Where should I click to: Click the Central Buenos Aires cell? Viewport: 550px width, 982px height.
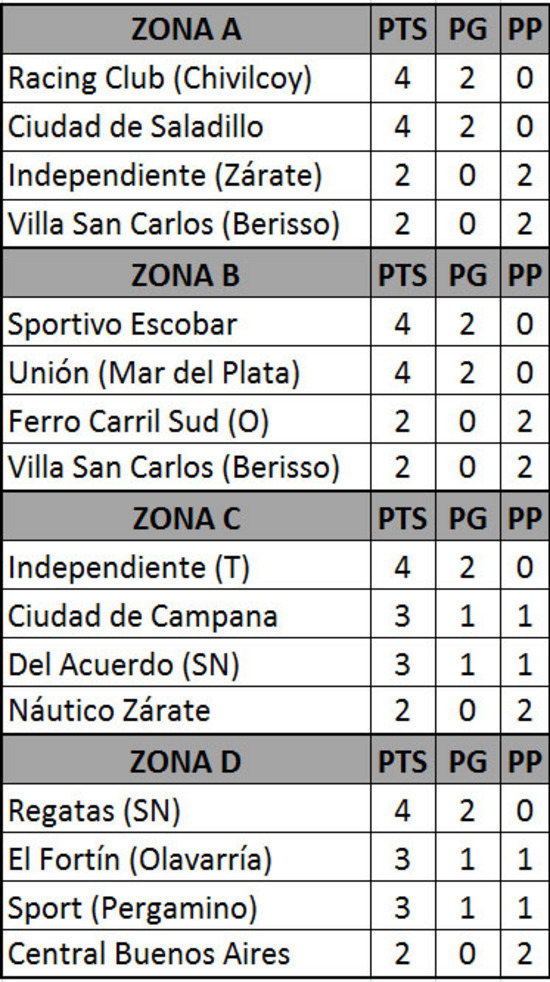coord(186,953)
